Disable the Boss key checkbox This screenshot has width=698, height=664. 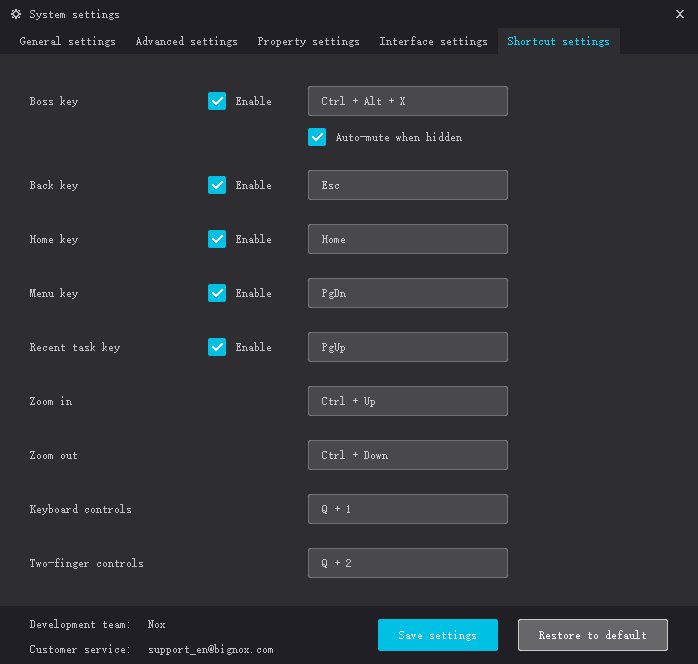pos(217,101)
